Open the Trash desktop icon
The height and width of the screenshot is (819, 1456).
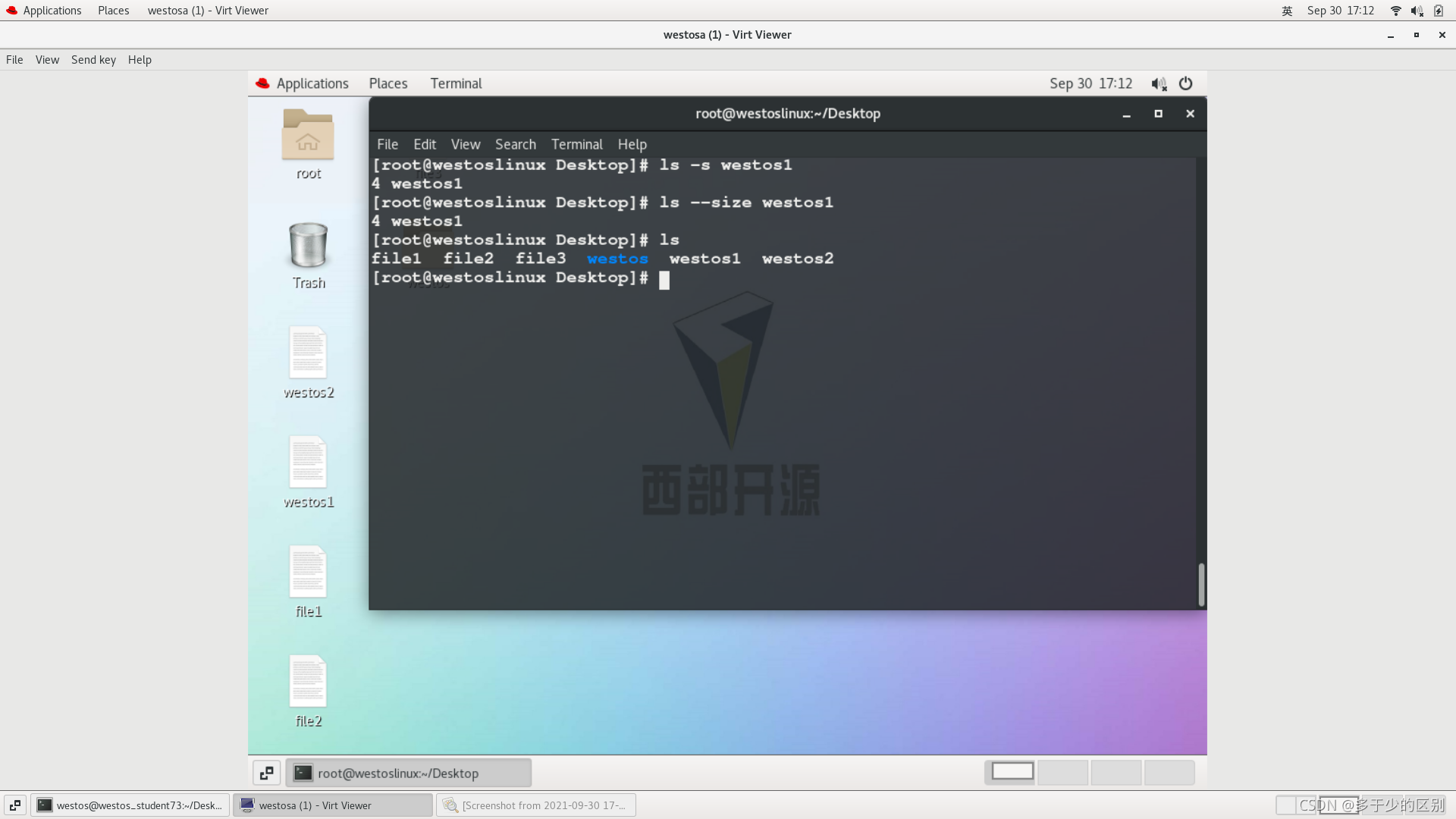click(x=308, y=246)
